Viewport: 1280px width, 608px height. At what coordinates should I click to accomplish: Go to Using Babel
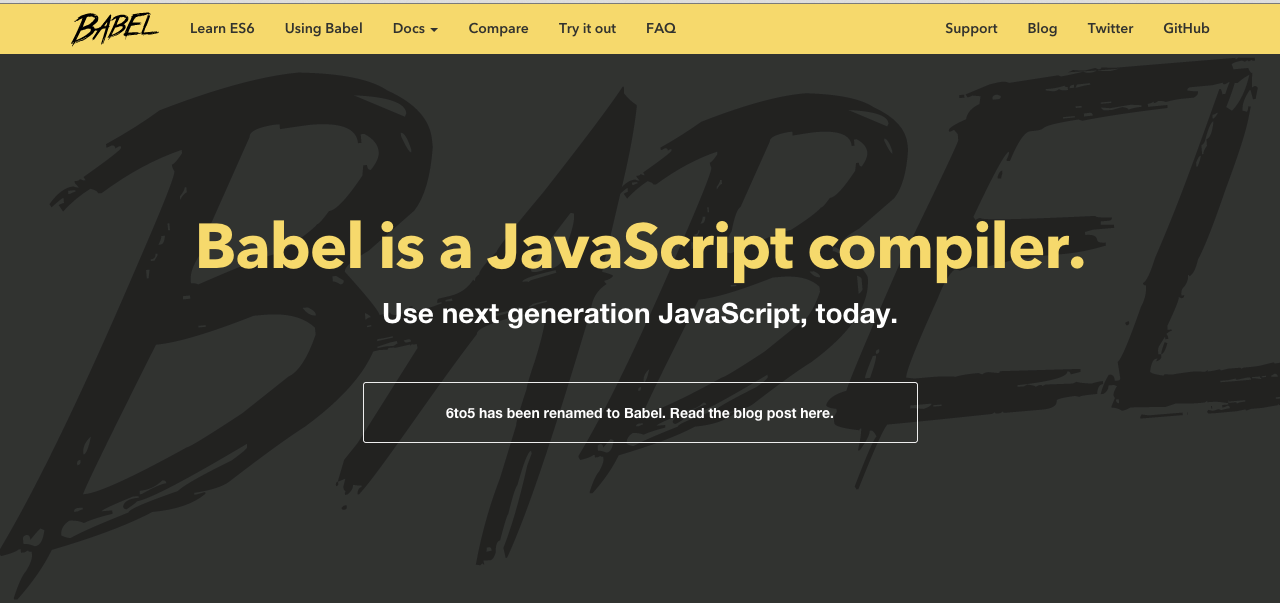pyautogui.click(x=323, y=28)
